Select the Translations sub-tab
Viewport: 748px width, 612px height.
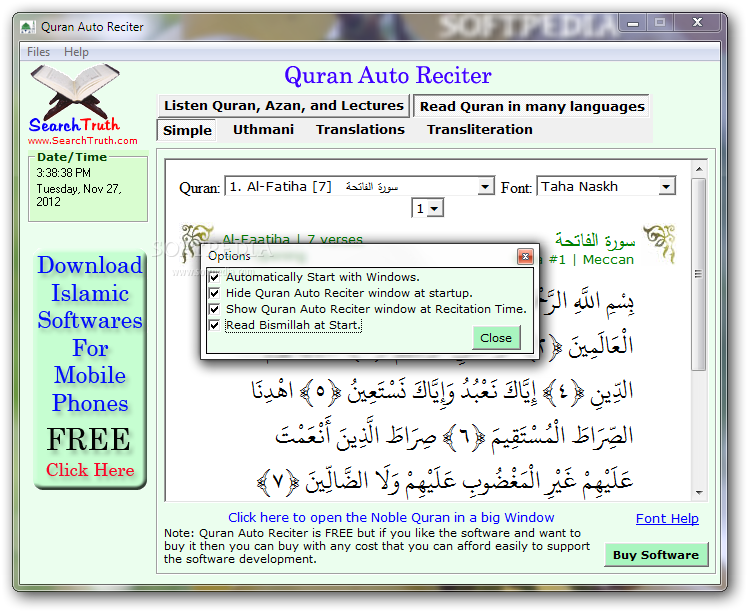pyautogui.click(x=360, y=130)
